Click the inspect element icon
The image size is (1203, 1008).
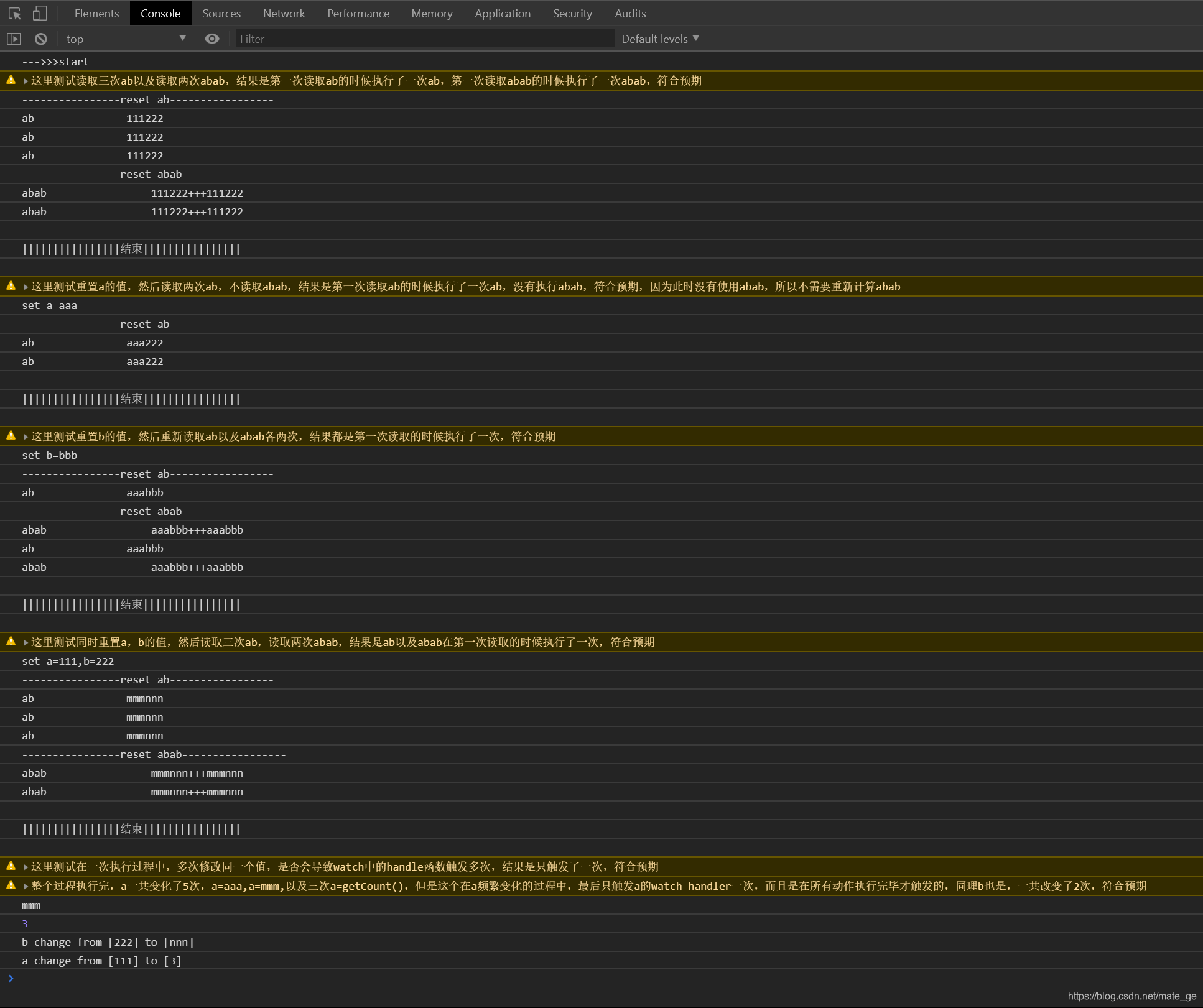click(x=14, y=12)
